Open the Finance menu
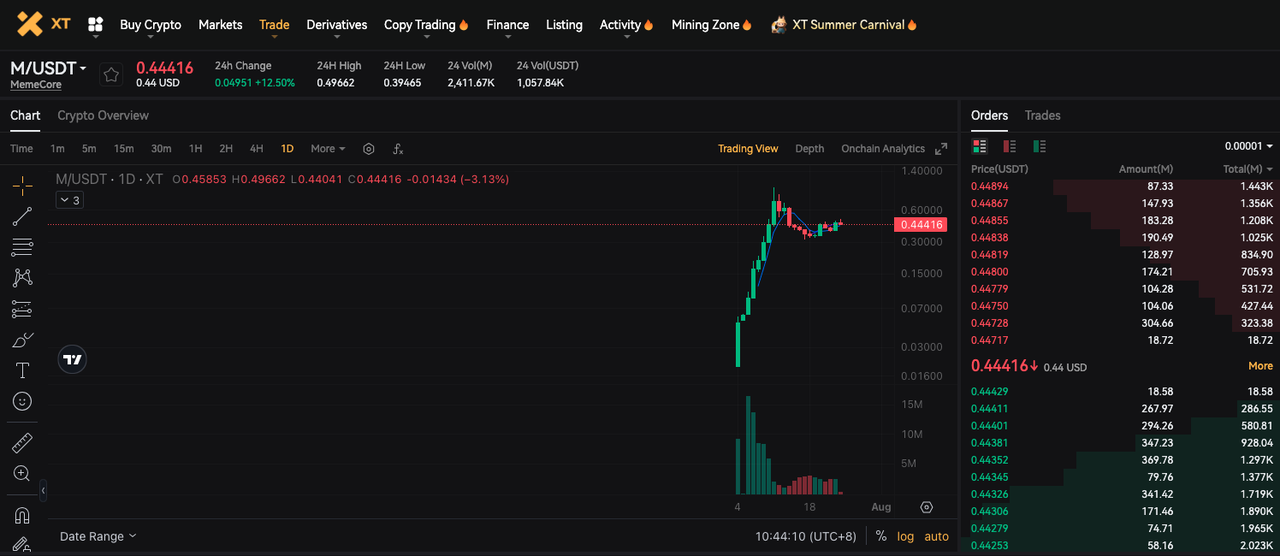Viewport: 1280px width, 556px height. (508, 25)
